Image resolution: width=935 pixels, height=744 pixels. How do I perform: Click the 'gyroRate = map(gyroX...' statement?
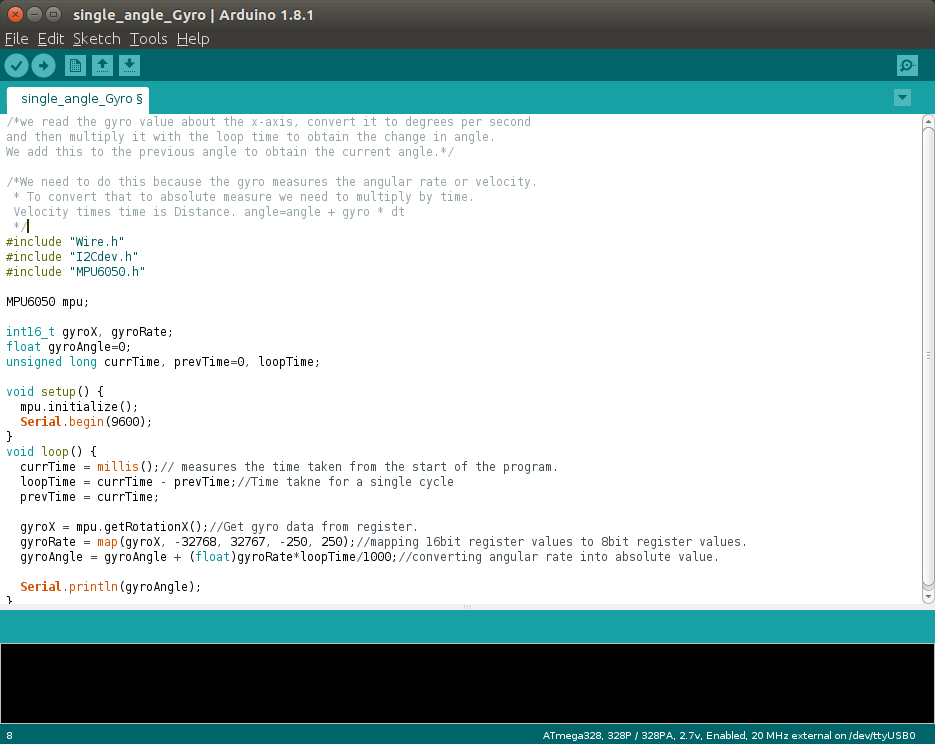point(187,542)
